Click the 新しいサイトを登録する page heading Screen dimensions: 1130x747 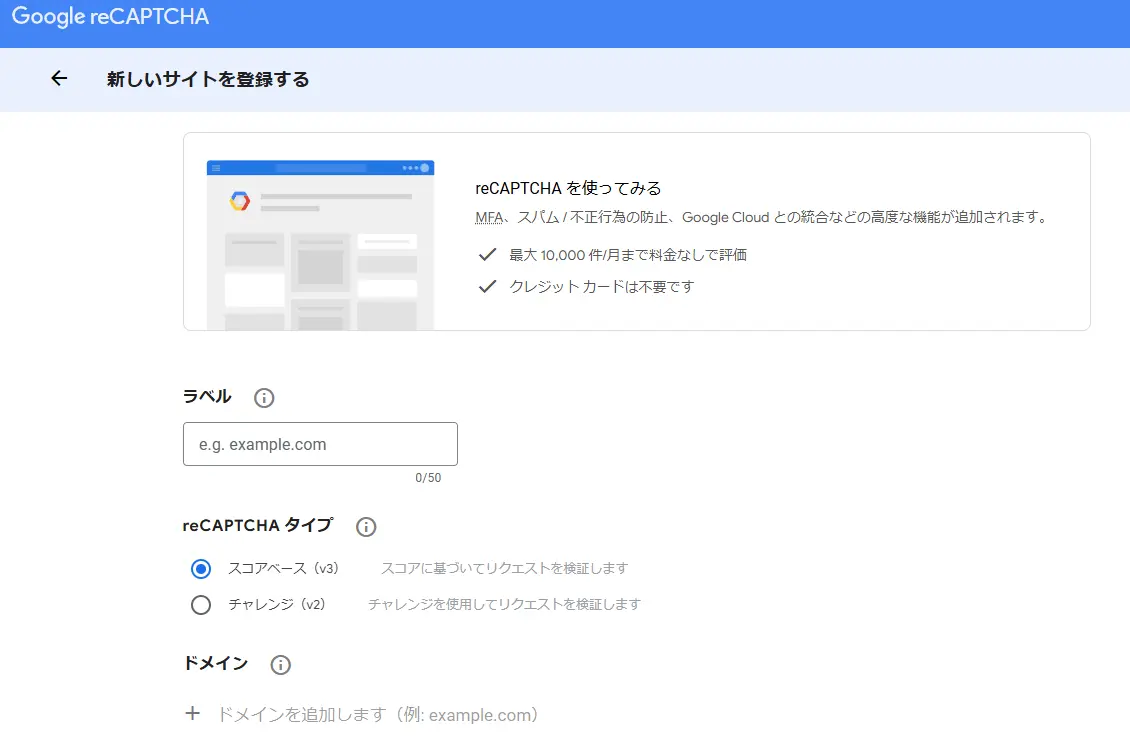[208, 80]
